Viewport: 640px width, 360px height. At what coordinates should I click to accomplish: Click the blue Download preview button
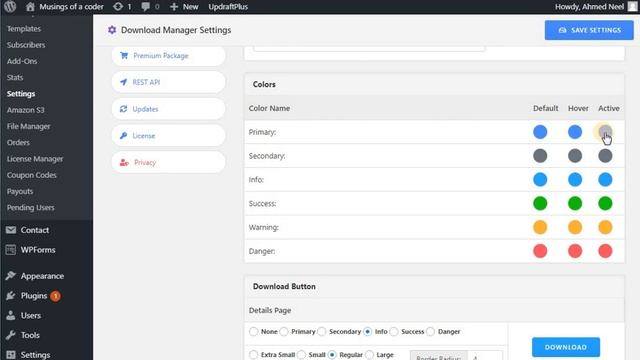[566, 347]
